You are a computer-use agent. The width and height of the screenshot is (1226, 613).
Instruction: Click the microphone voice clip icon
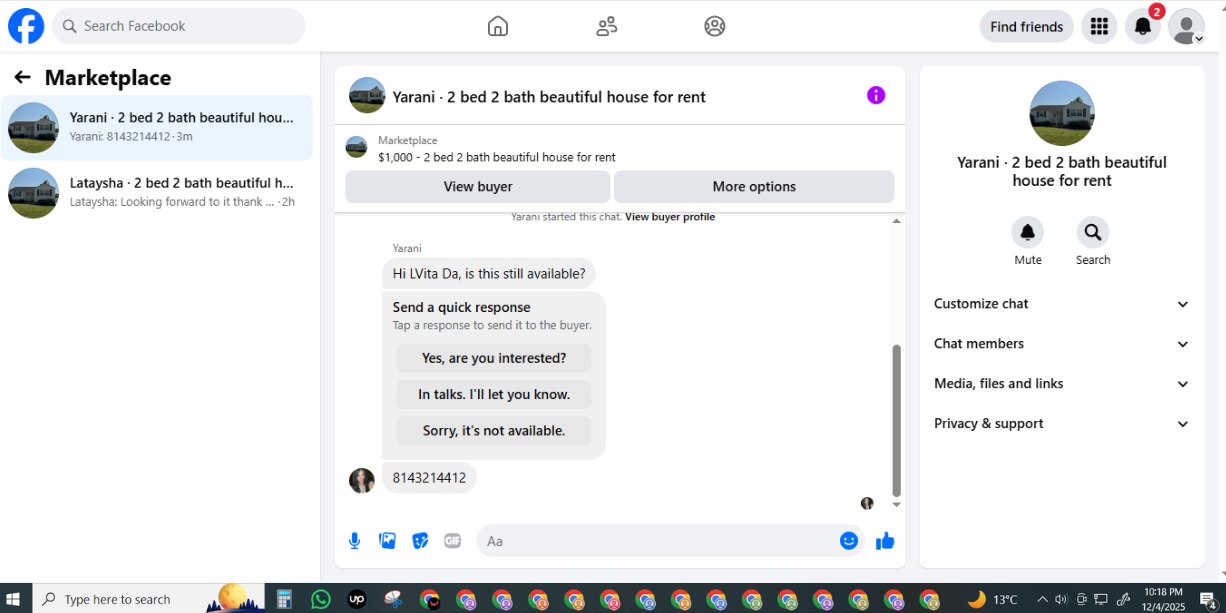click(x=354, y=541)
